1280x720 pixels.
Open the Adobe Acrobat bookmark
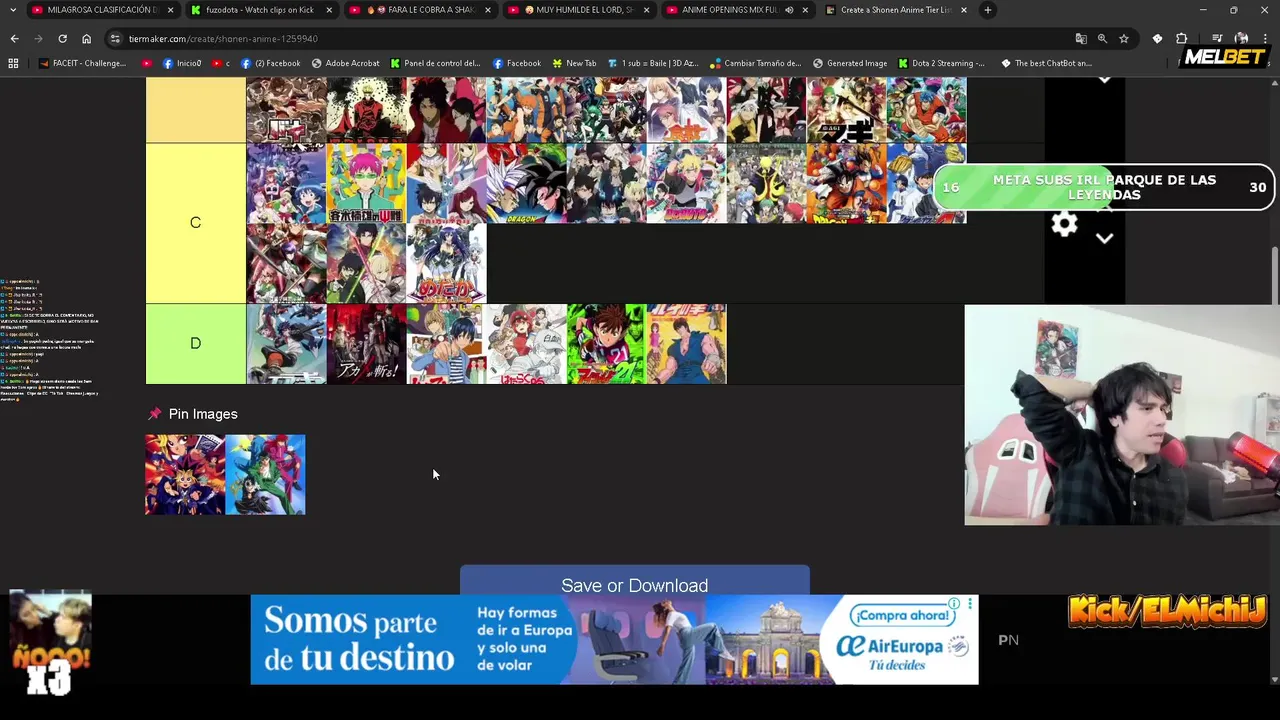point(345,63)
